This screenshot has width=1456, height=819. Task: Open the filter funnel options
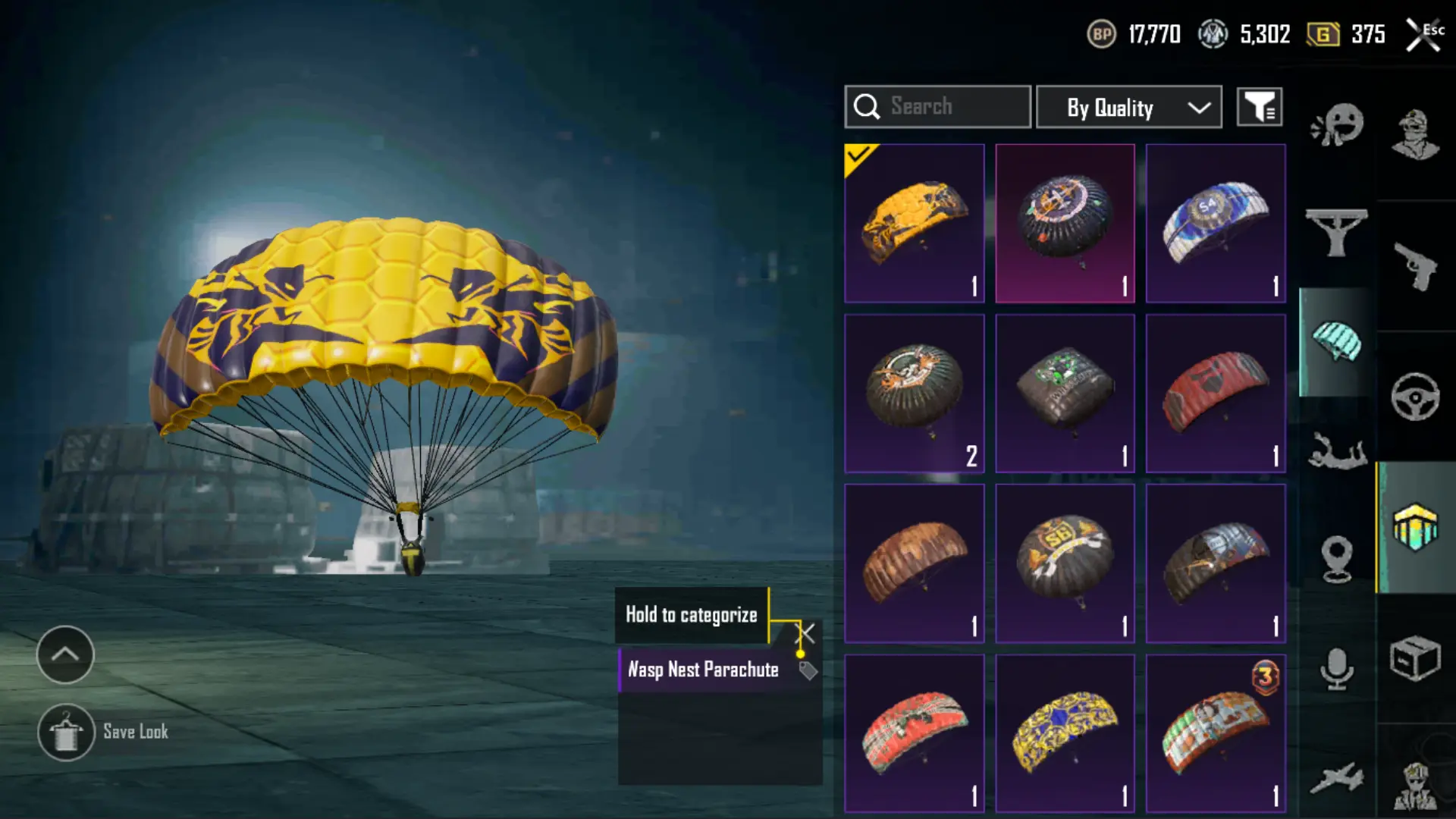tap(1260, 107)
